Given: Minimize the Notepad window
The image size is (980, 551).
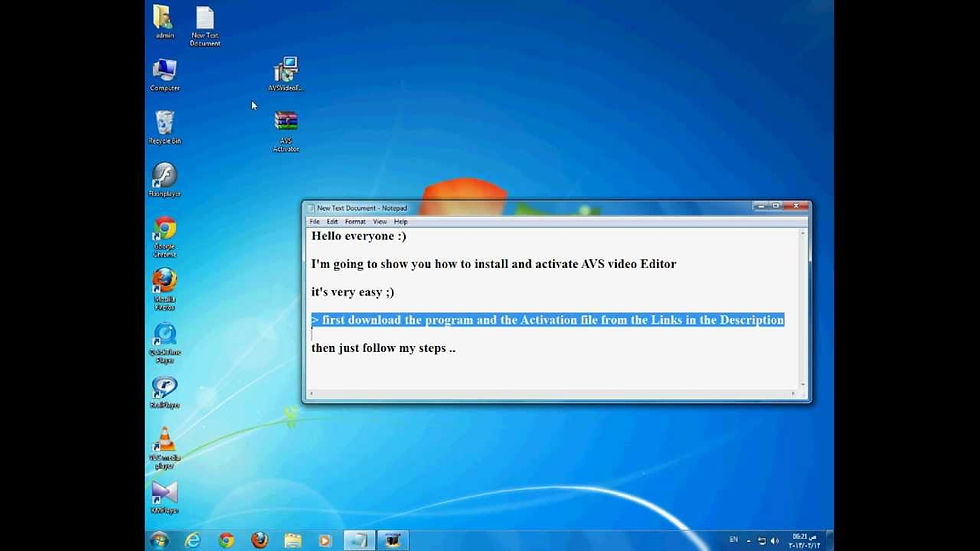Looking at the screenshot, I should point(761,206).
